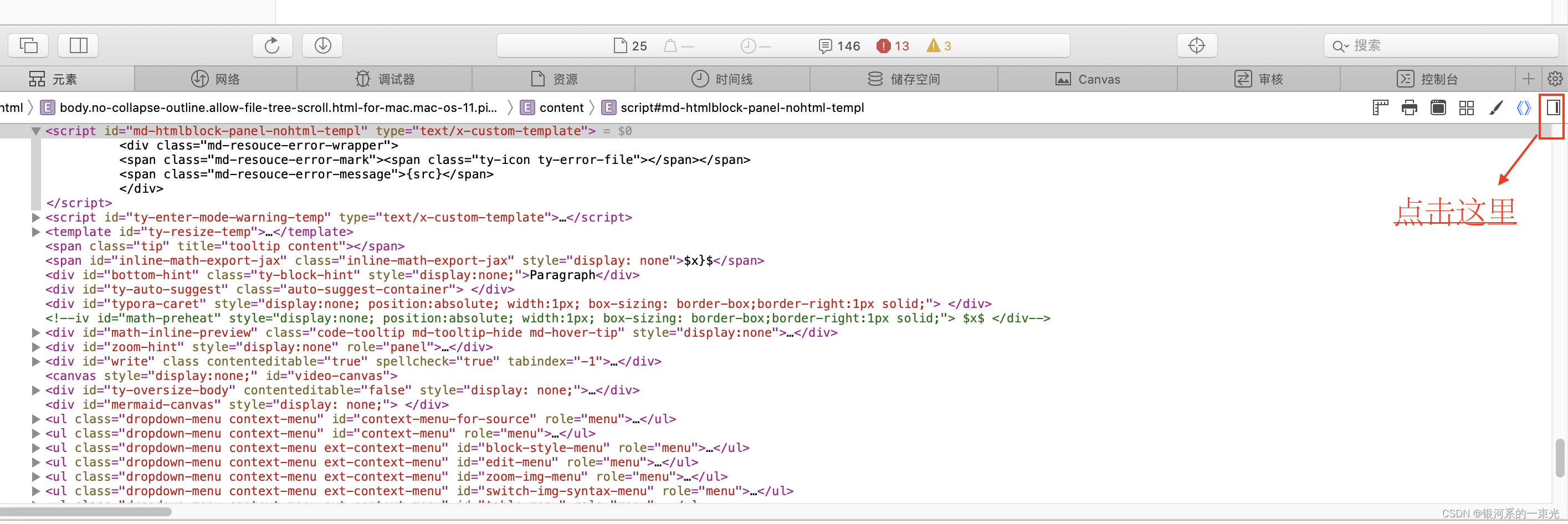Select body element in breadcrumb path

click(269, 107)
